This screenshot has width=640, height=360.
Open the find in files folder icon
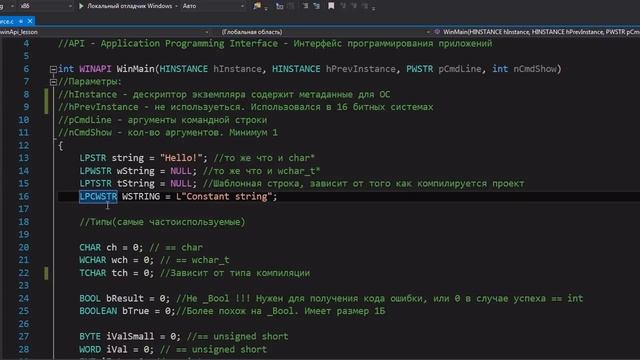tap(257, 6)
